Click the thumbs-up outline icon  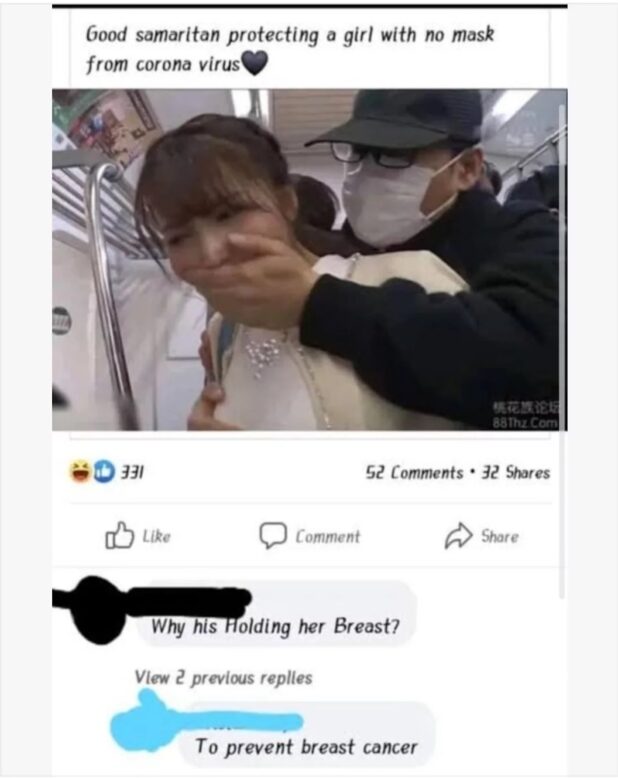(120, 535)
